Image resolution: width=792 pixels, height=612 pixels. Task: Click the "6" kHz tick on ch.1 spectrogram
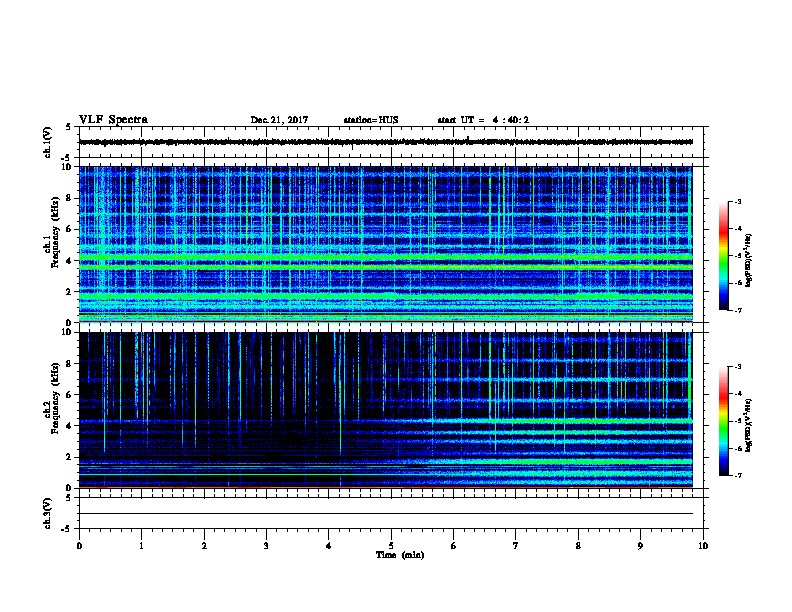tap(69, 229)
